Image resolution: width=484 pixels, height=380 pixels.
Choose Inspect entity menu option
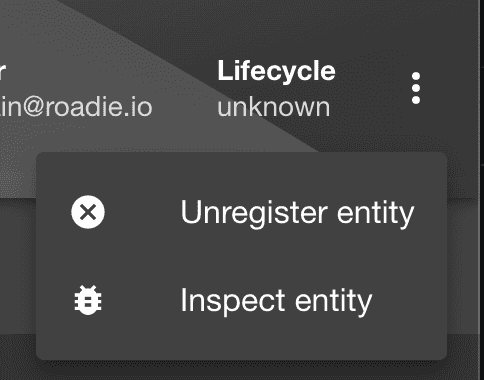(242, 300)
